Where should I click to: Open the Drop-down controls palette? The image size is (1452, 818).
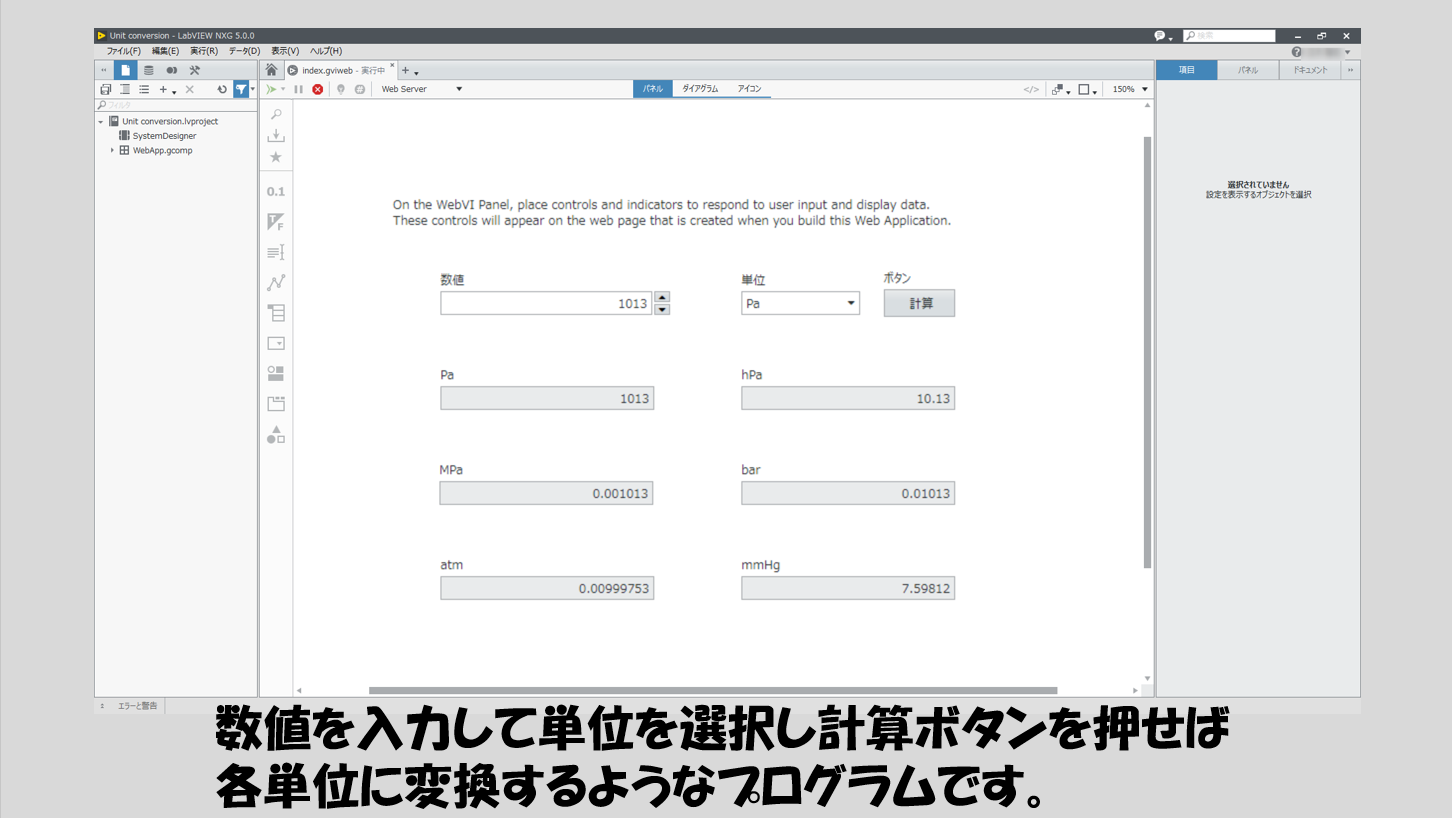click(x=276, y=343)
